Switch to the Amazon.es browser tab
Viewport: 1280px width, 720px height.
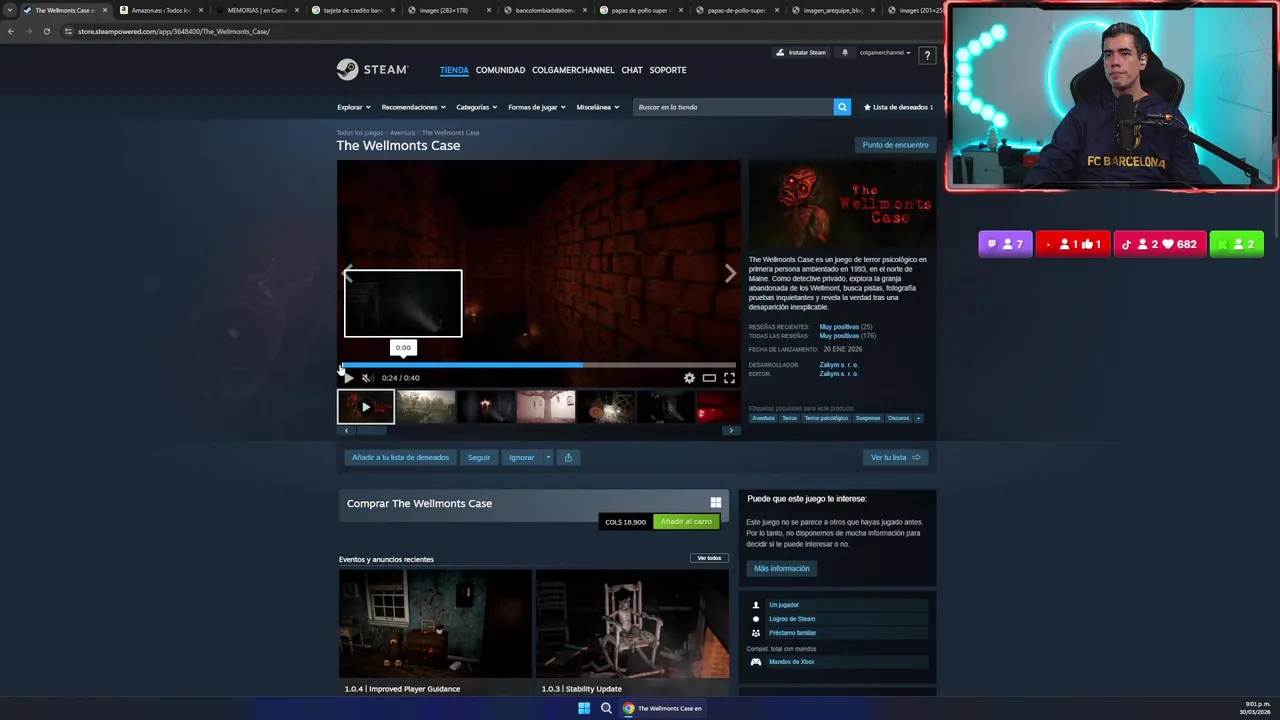[160, 10]
